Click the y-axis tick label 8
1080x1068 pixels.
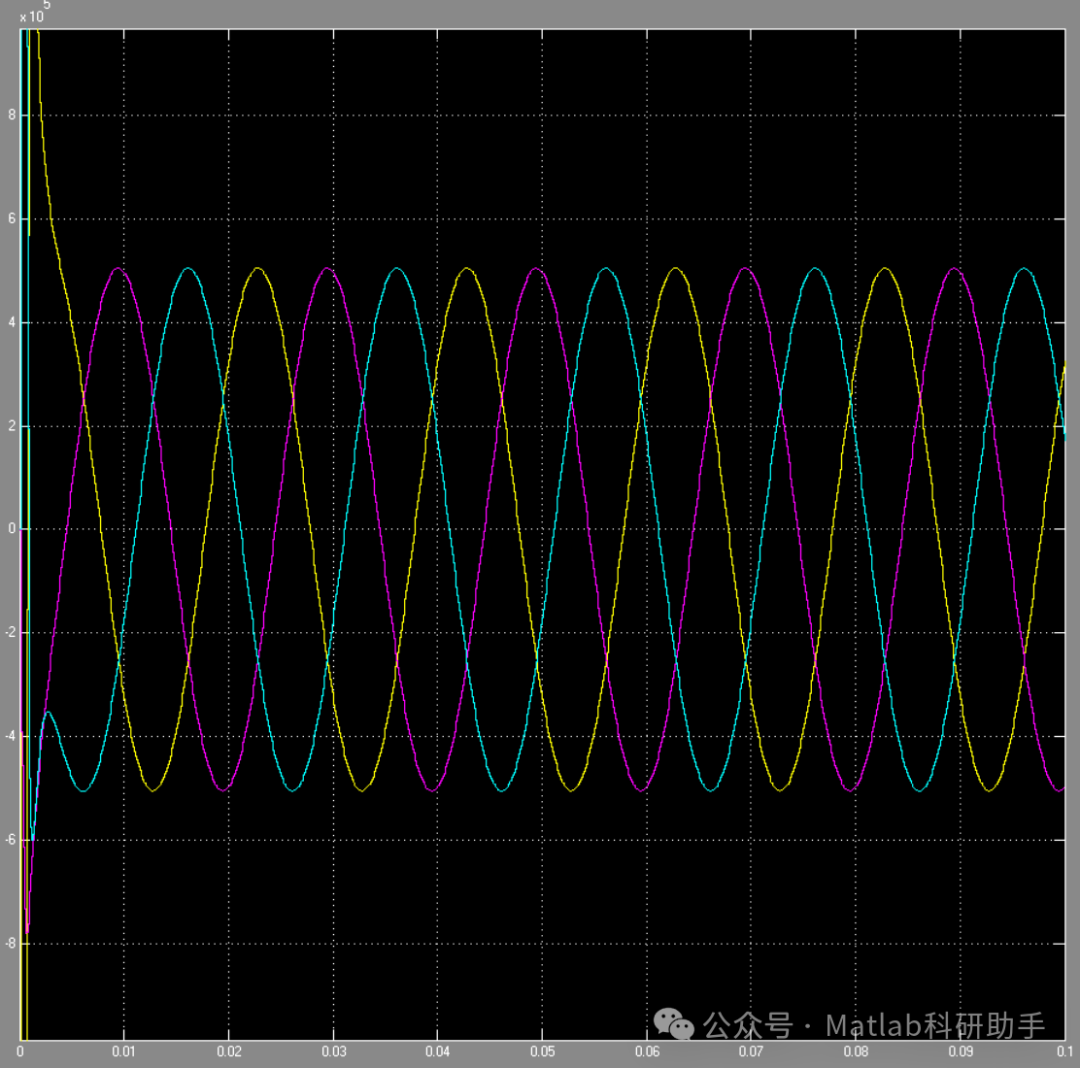pos(12,115)
